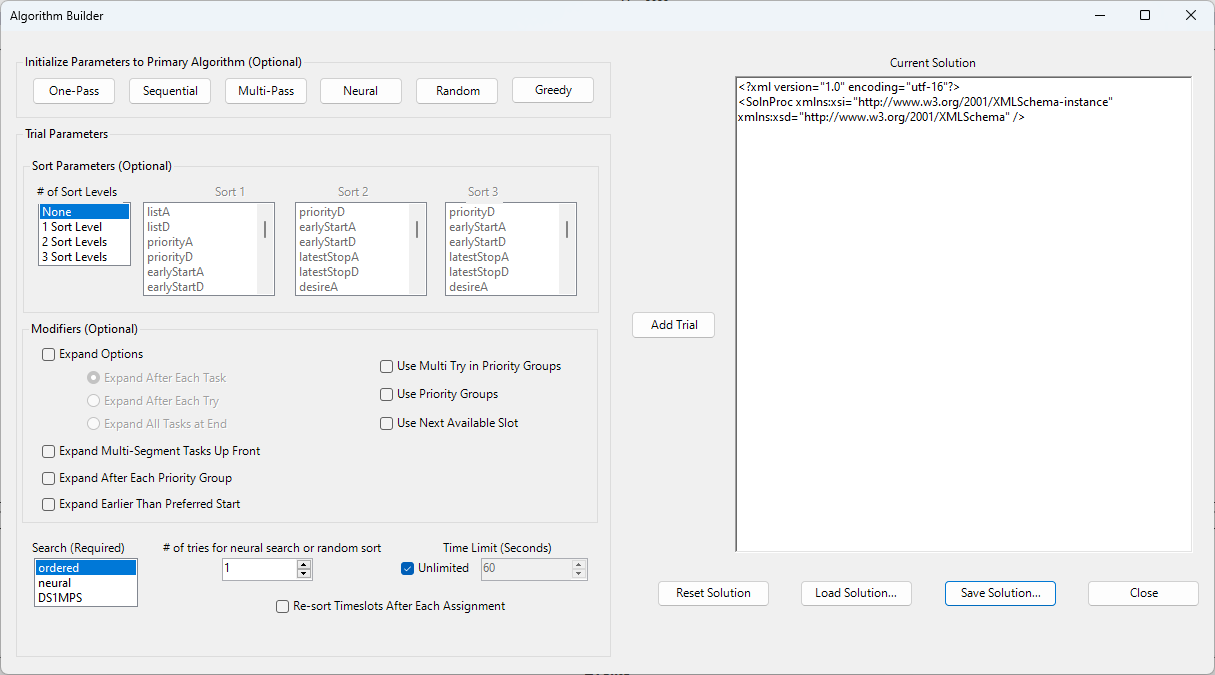Click the number of tries input field

[259, 569]
